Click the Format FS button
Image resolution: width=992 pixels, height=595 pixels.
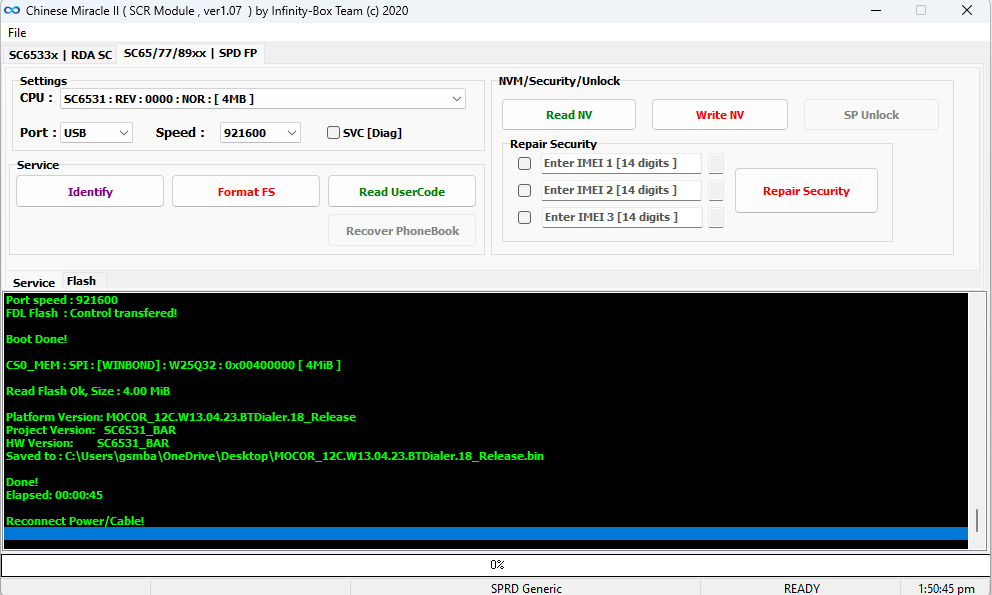tap(246, 192)
